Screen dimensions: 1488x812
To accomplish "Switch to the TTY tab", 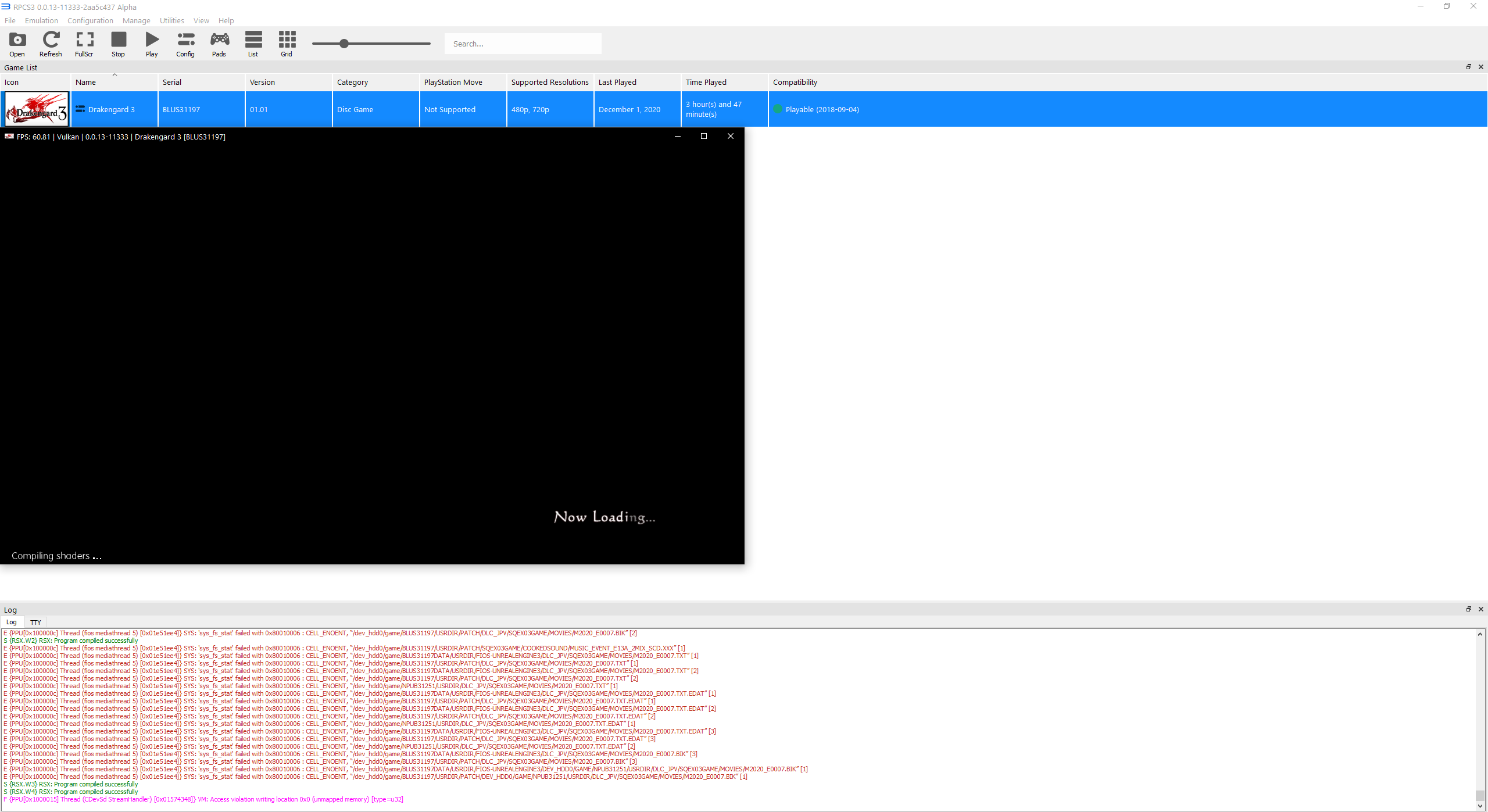I will tap(35, 623).
